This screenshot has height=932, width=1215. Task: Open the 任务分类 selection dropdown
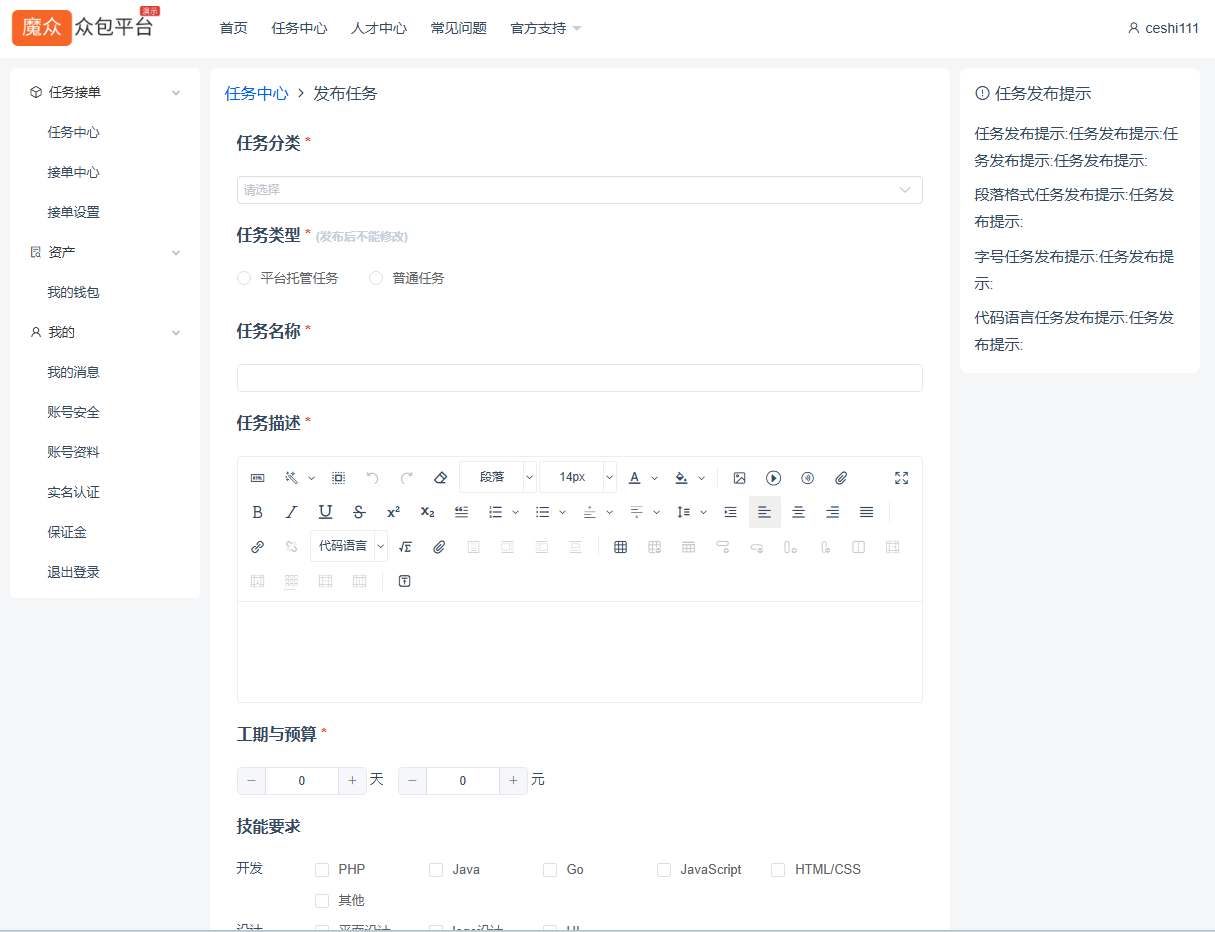point(579,190)
